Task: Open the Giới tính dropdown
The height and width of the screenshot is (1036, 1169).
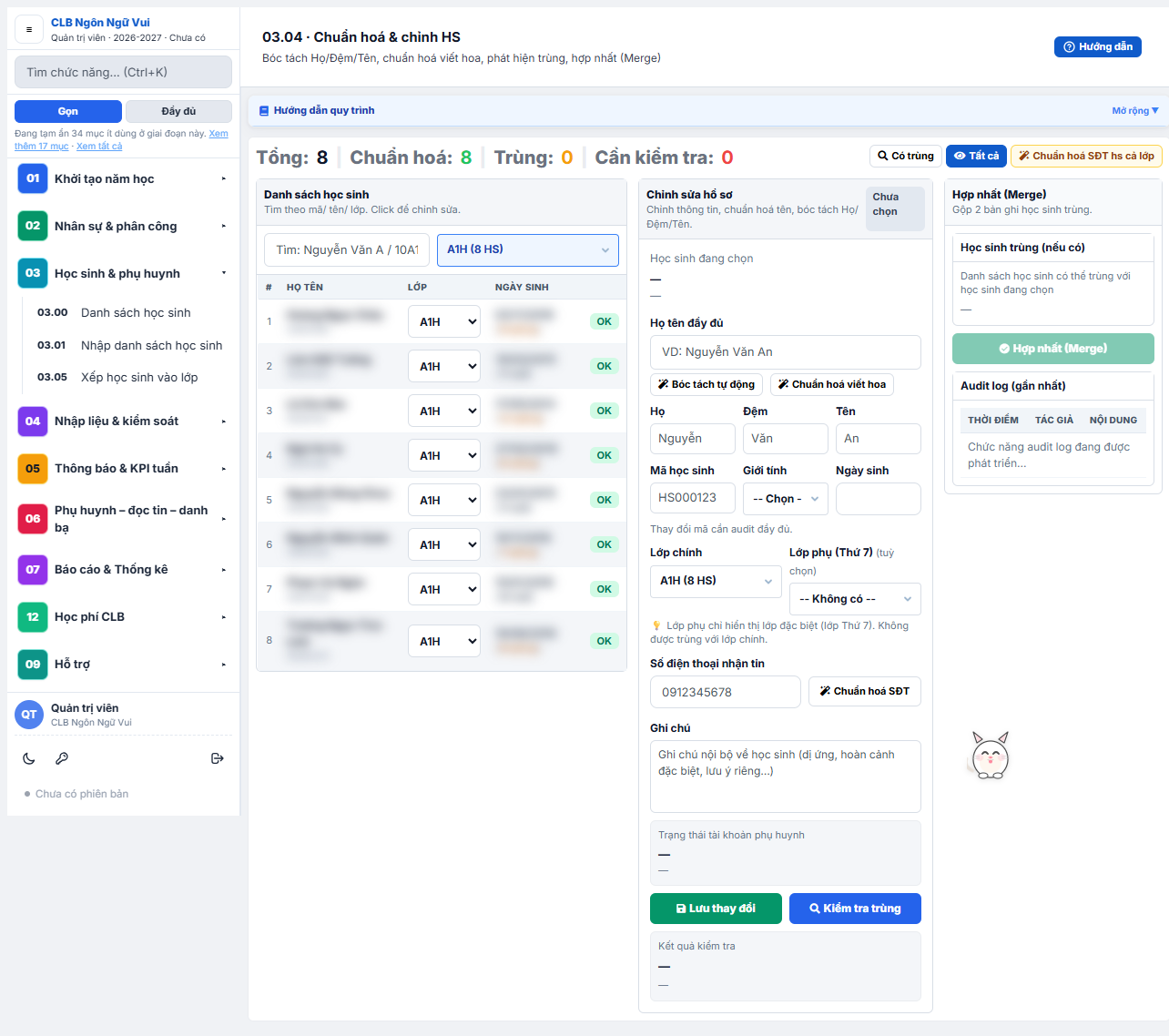Action: 786,499
